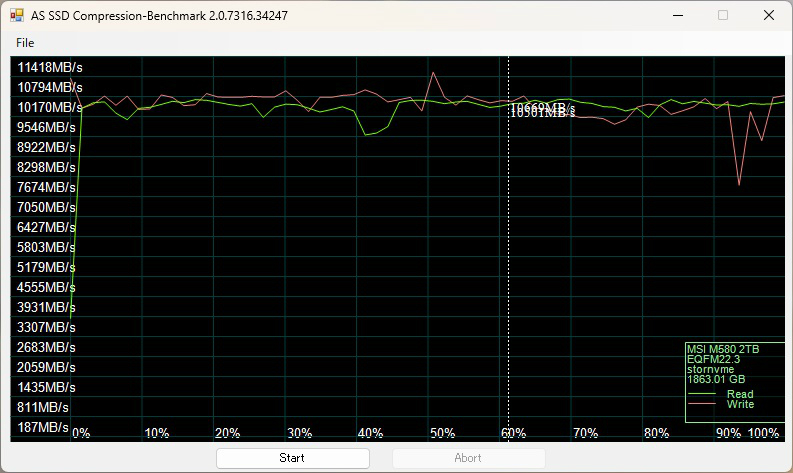Click the 3307MB/s axis label
The height and width of the screenshot is (473, 793).
pos(46,327)
